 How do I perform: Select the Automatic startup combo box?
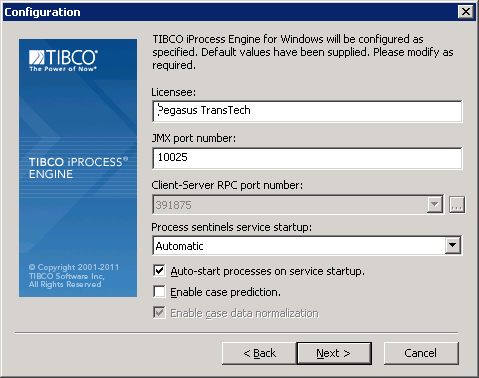[307, 245]
